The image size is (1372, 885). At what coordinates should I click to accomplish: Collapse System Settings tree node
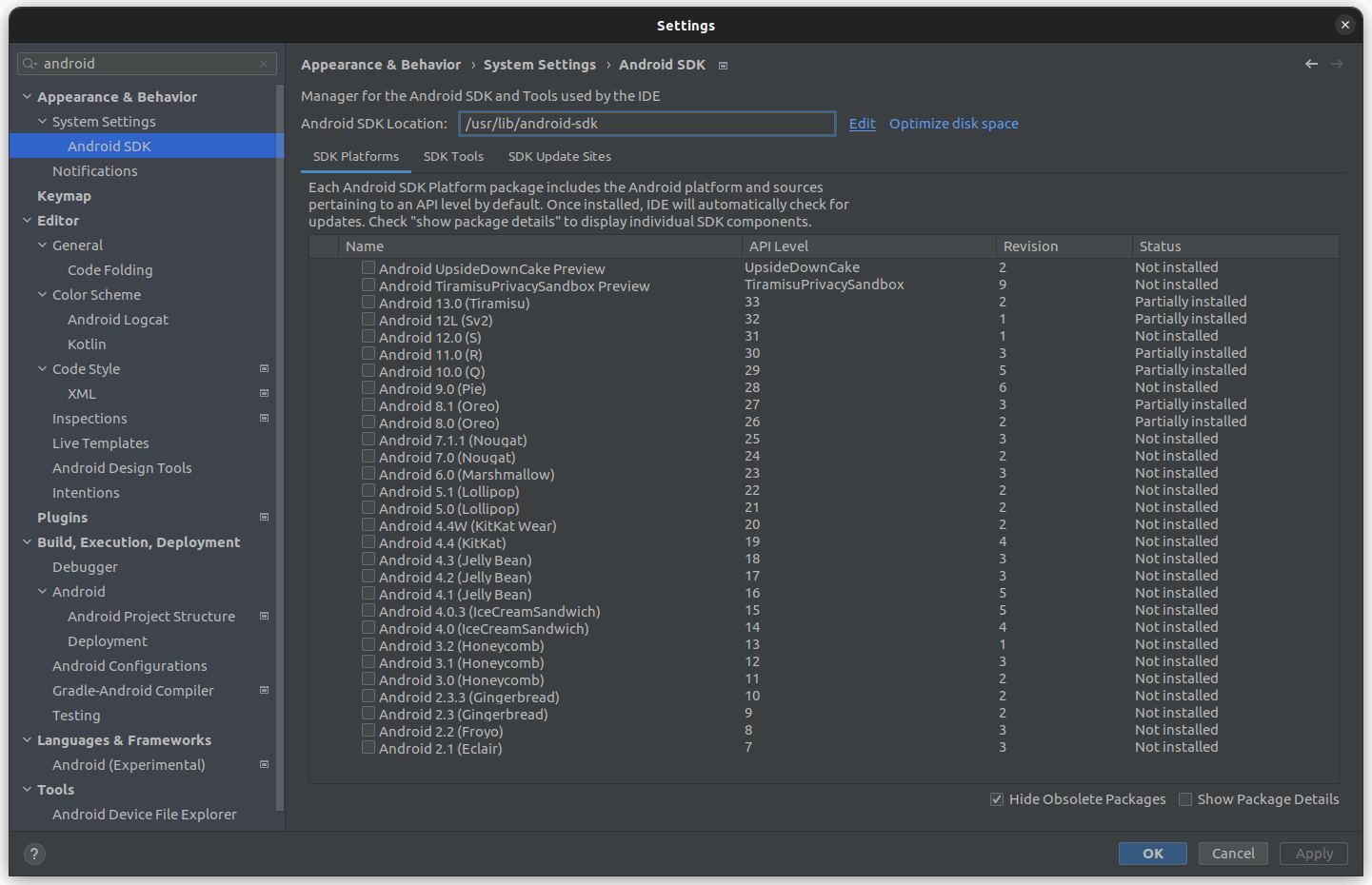(x=43, y=122)
